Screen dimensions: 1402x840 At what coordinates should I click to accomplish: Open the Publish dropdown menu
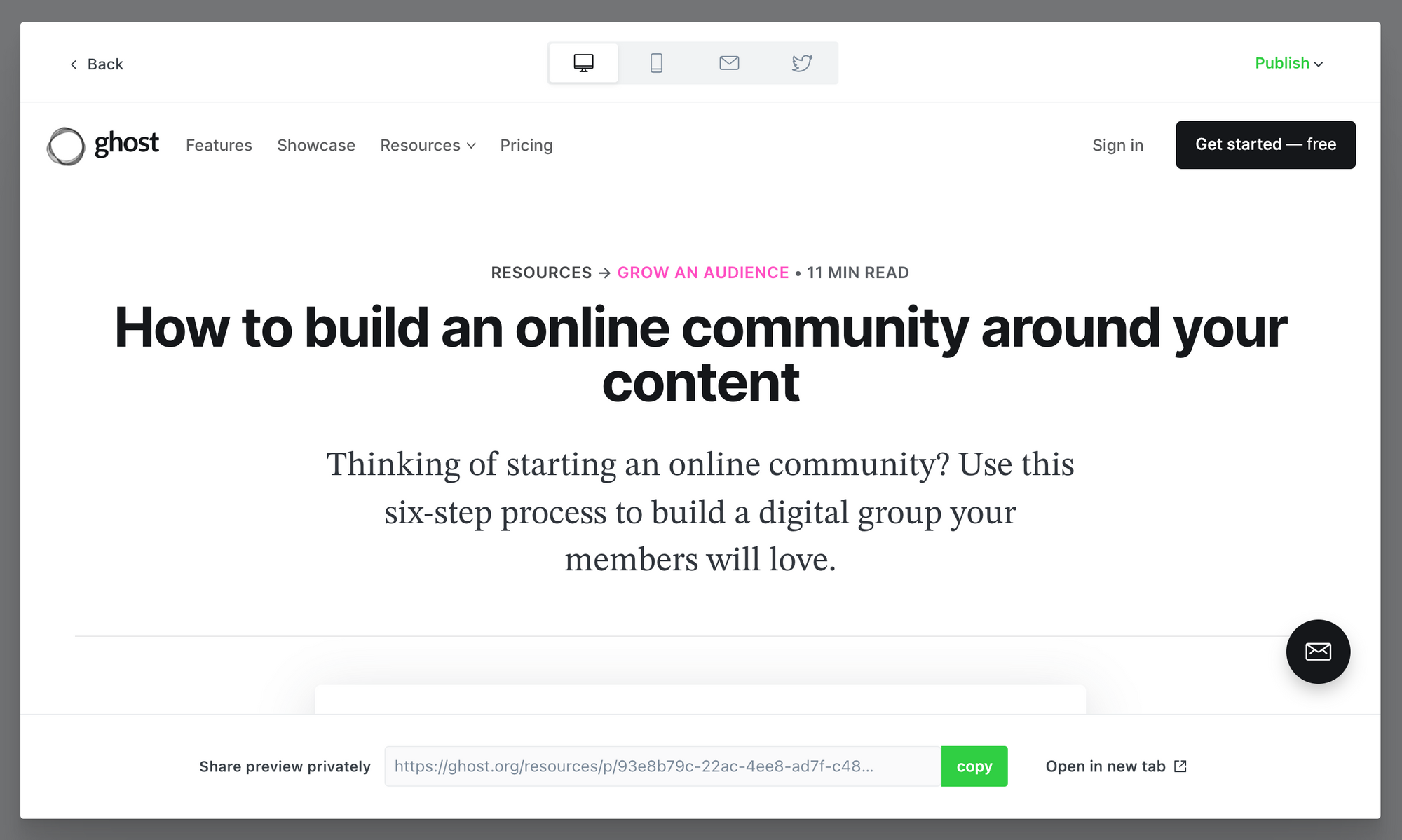(1288, 63)
